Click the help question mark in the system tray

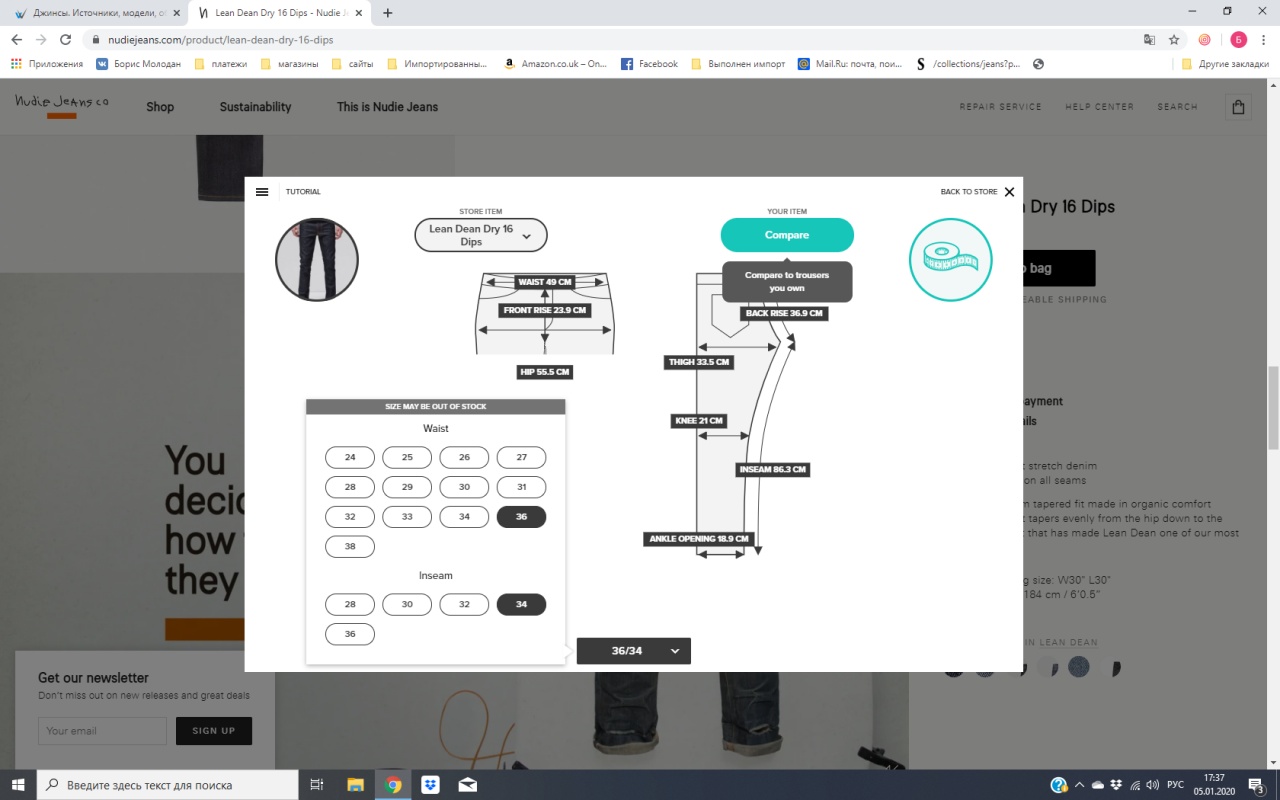[x=1058, y=785]
